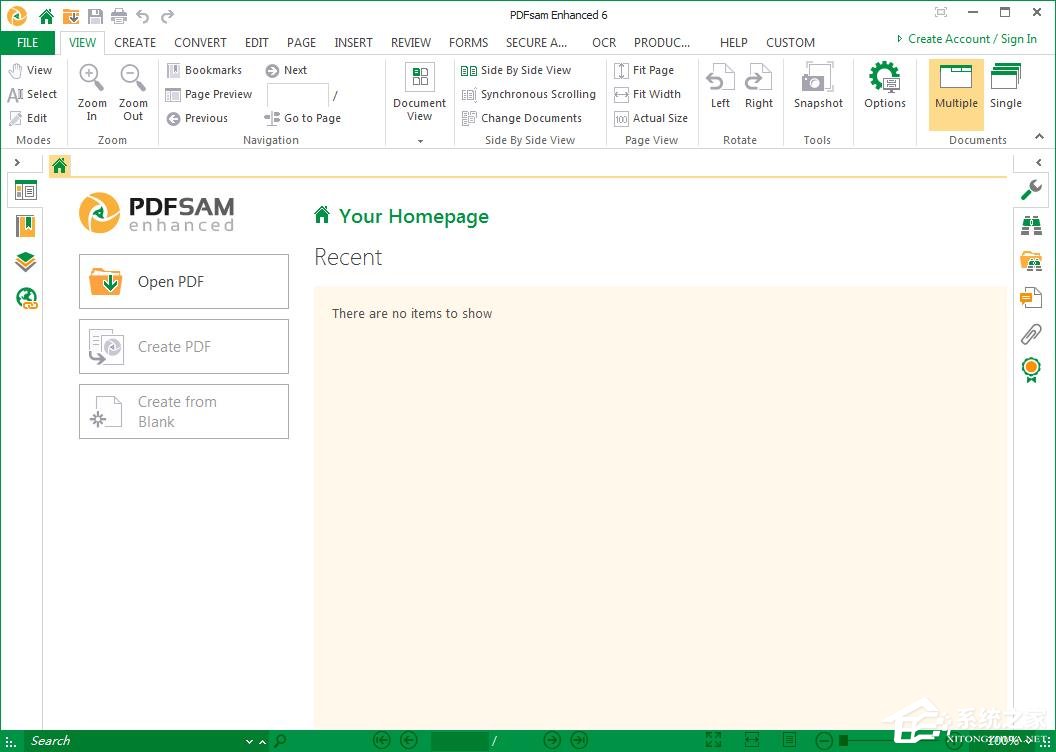Viewport: 1056px width, 752px height.
Task: Expand the left sidebar with the arrow
Action: coord(18,162)
